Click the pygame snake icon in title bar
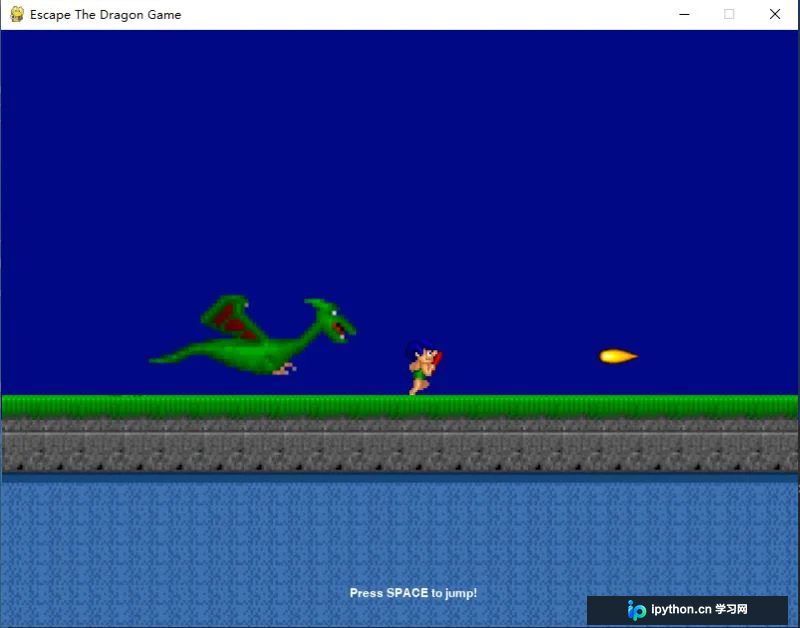The width and height of the screenshot is (800, 628). [x=17, y=14]
